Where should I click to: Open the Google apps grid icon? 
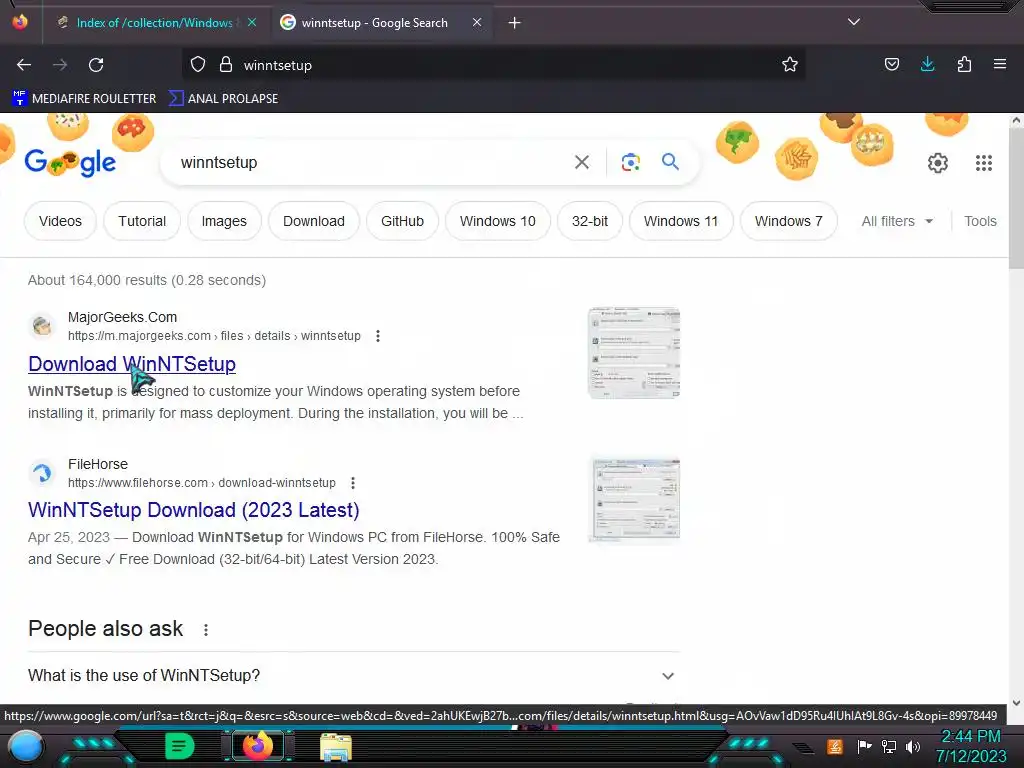coord(984,163)
